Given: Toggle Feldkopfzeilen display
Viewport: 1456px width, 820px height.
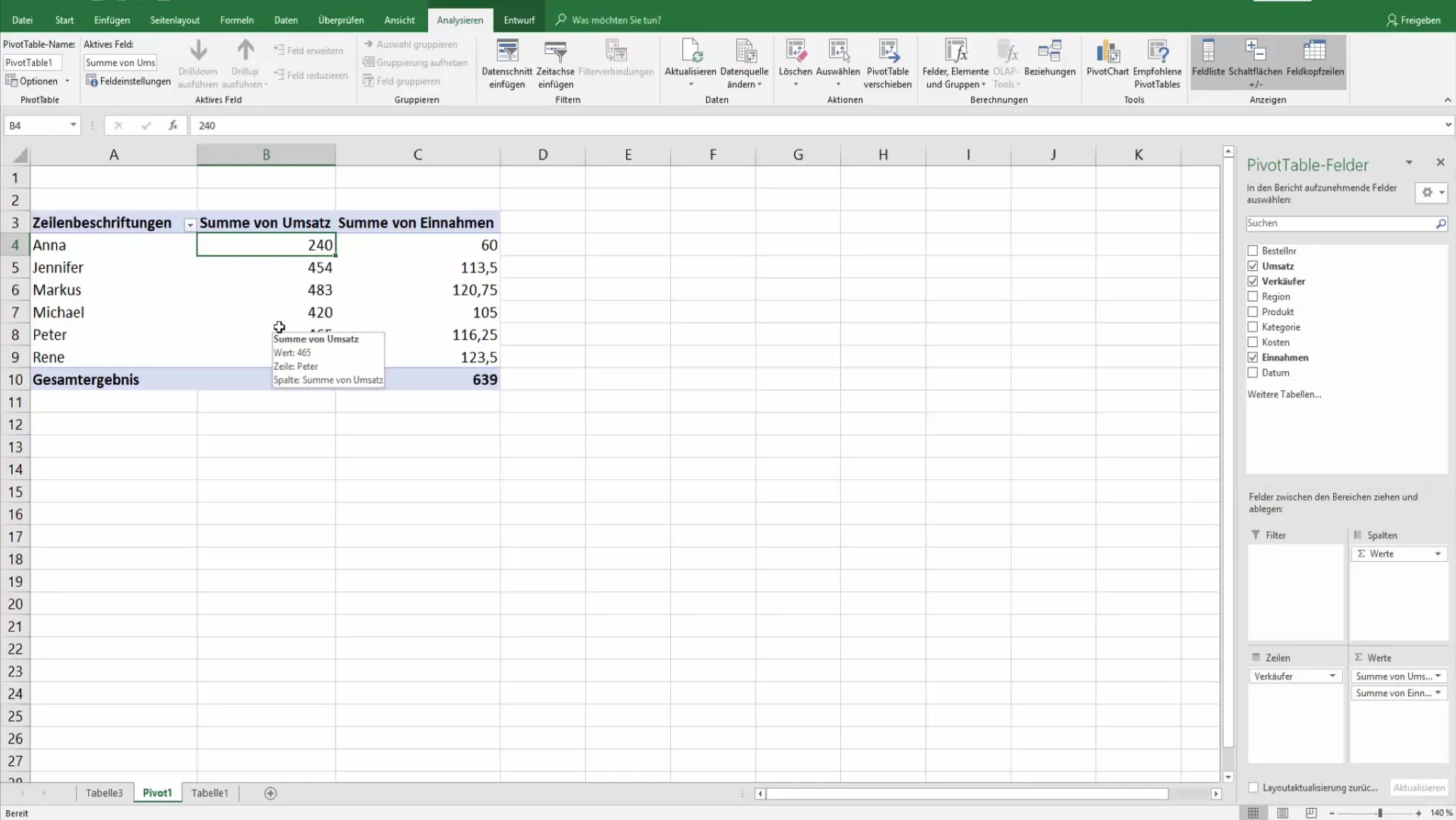Looking at the screenshot, I should [x=1315, y=62].
